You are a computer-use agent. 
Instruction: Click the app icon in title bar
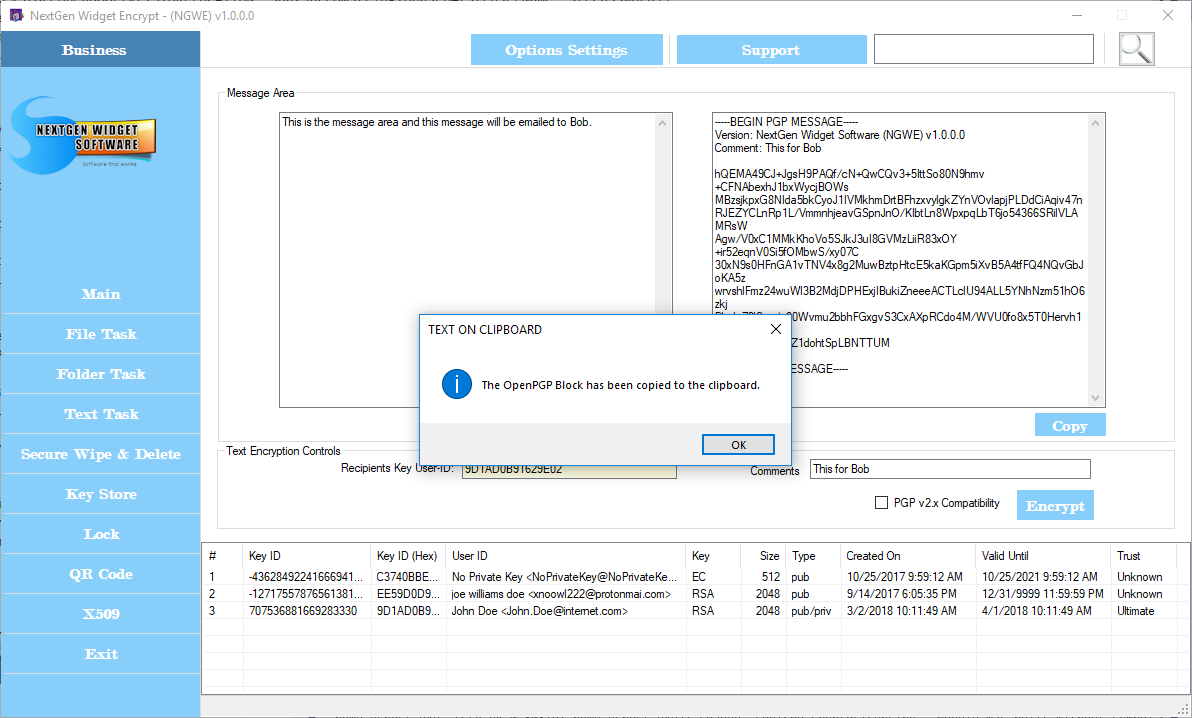click(16, 15)
